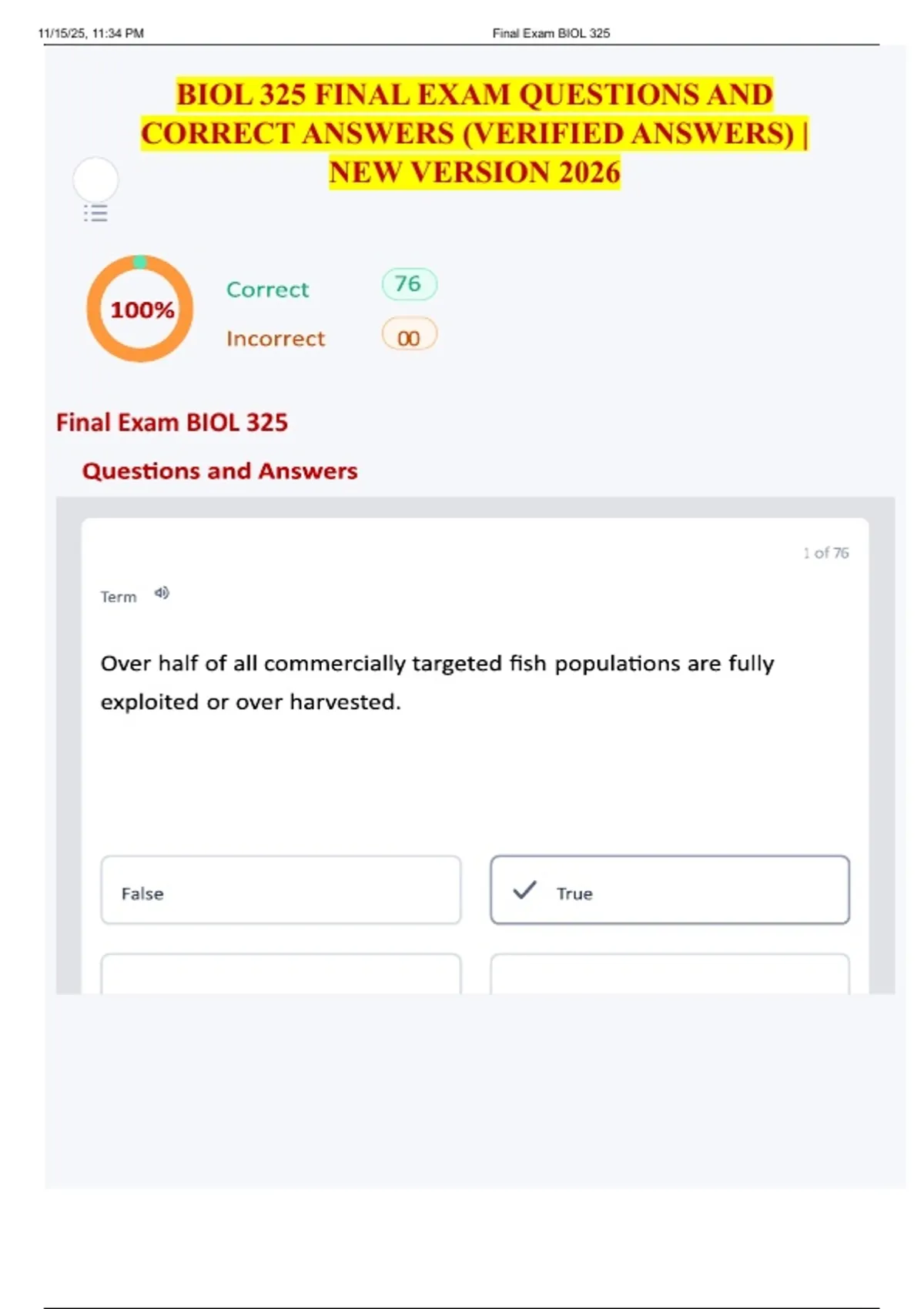Click the orange 00 incorrect count badge
Viewport: 924px width, 1309px height.
pyautogui.click(x=409, y=337)
